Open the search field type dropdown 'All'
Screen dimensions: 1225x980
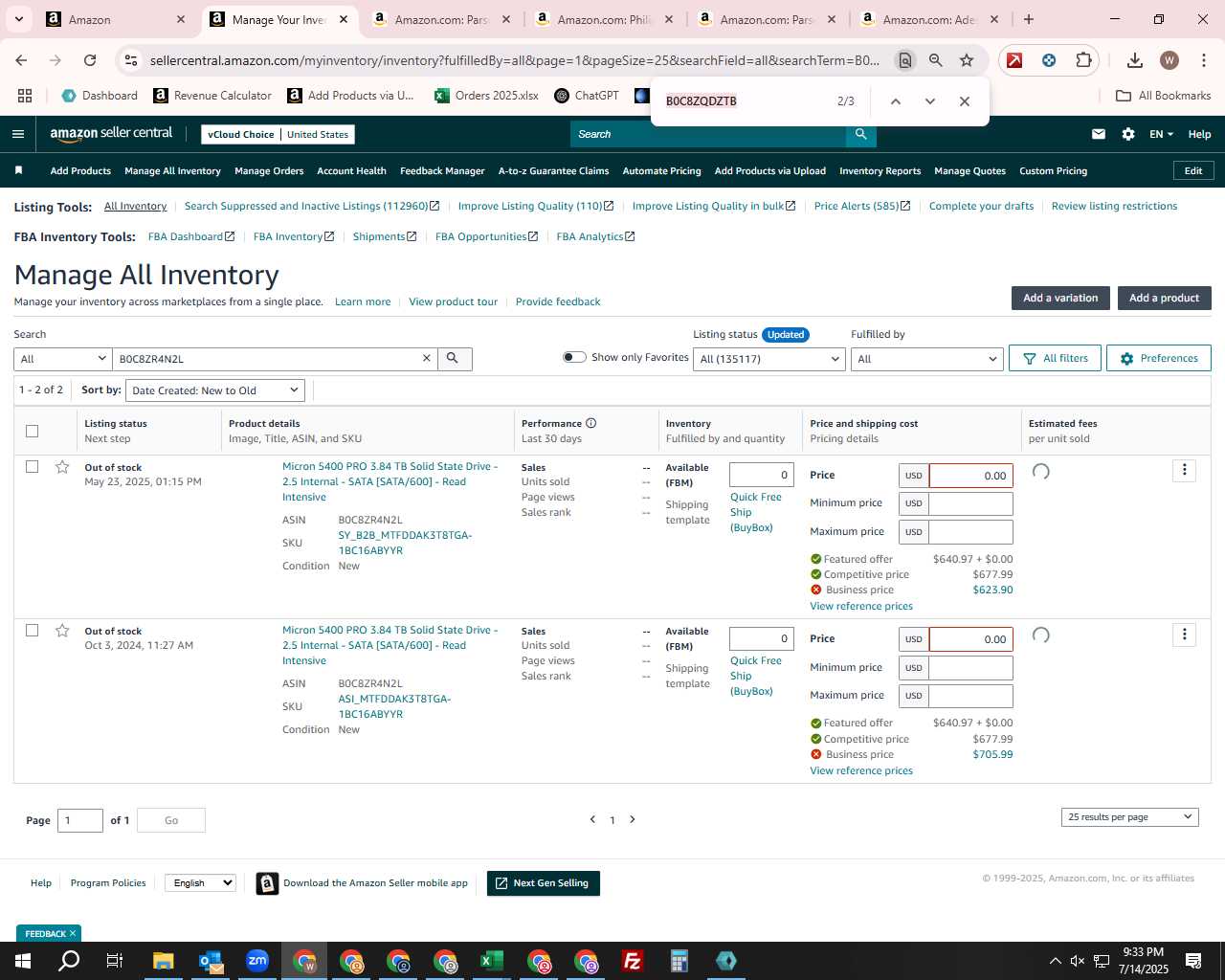(62, 359)
